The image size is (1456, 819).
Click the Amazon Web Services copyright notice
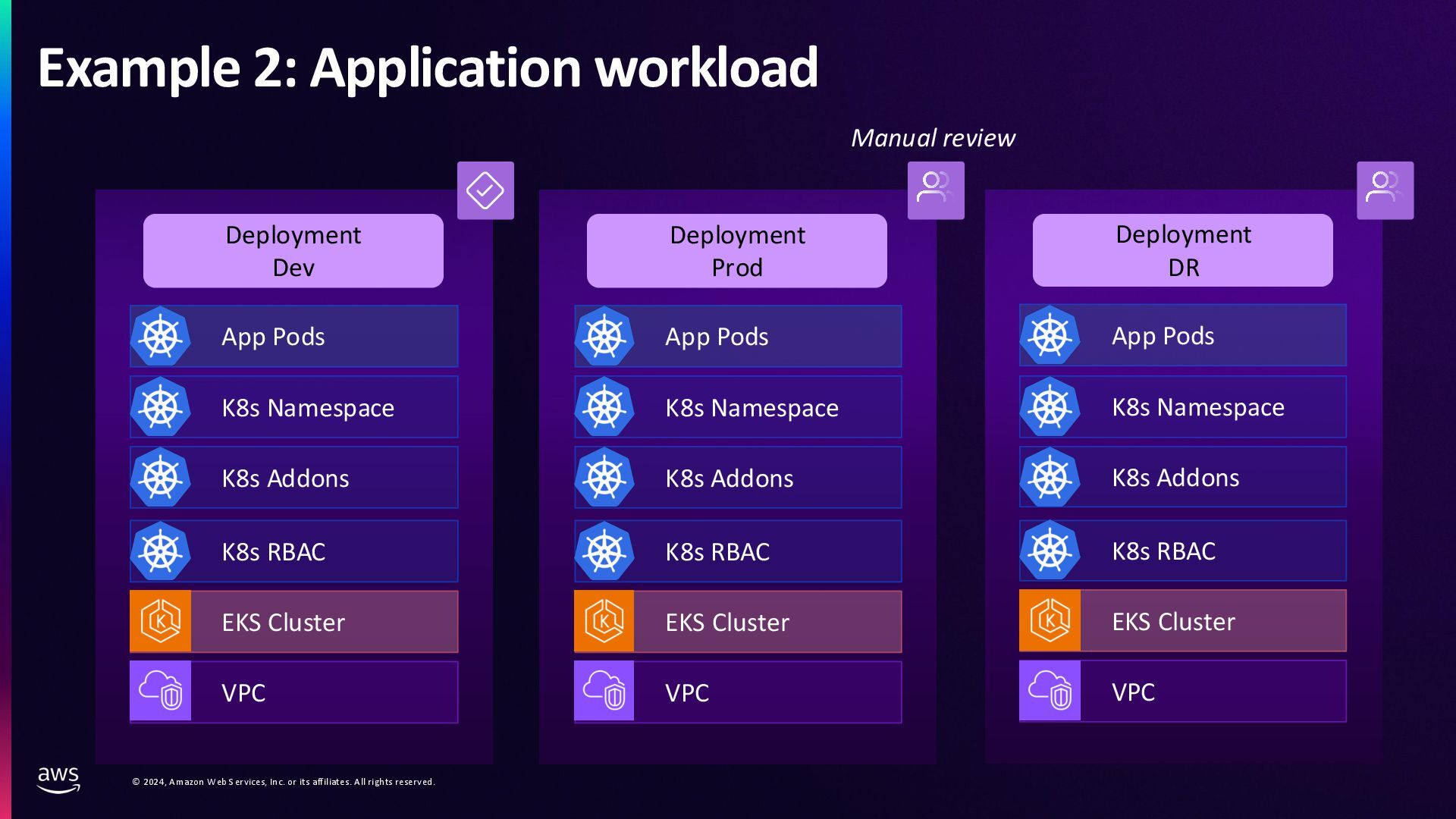coord(284,782)
